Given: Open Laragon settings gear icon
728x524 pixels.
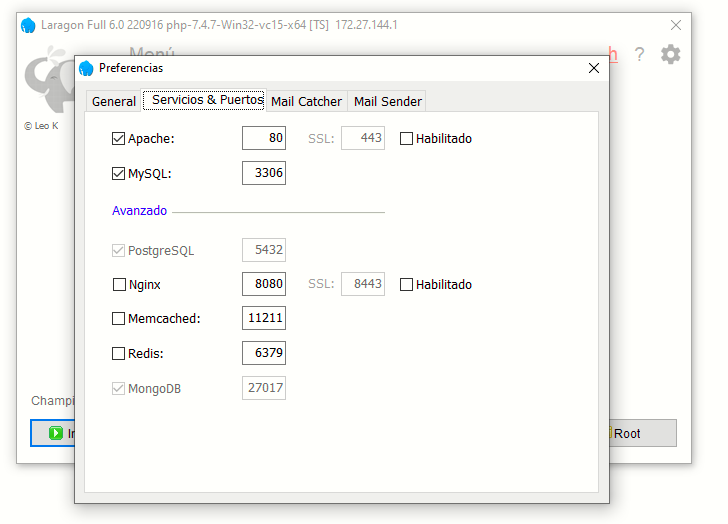Looking at the screenshot, I should coord(670,55).
